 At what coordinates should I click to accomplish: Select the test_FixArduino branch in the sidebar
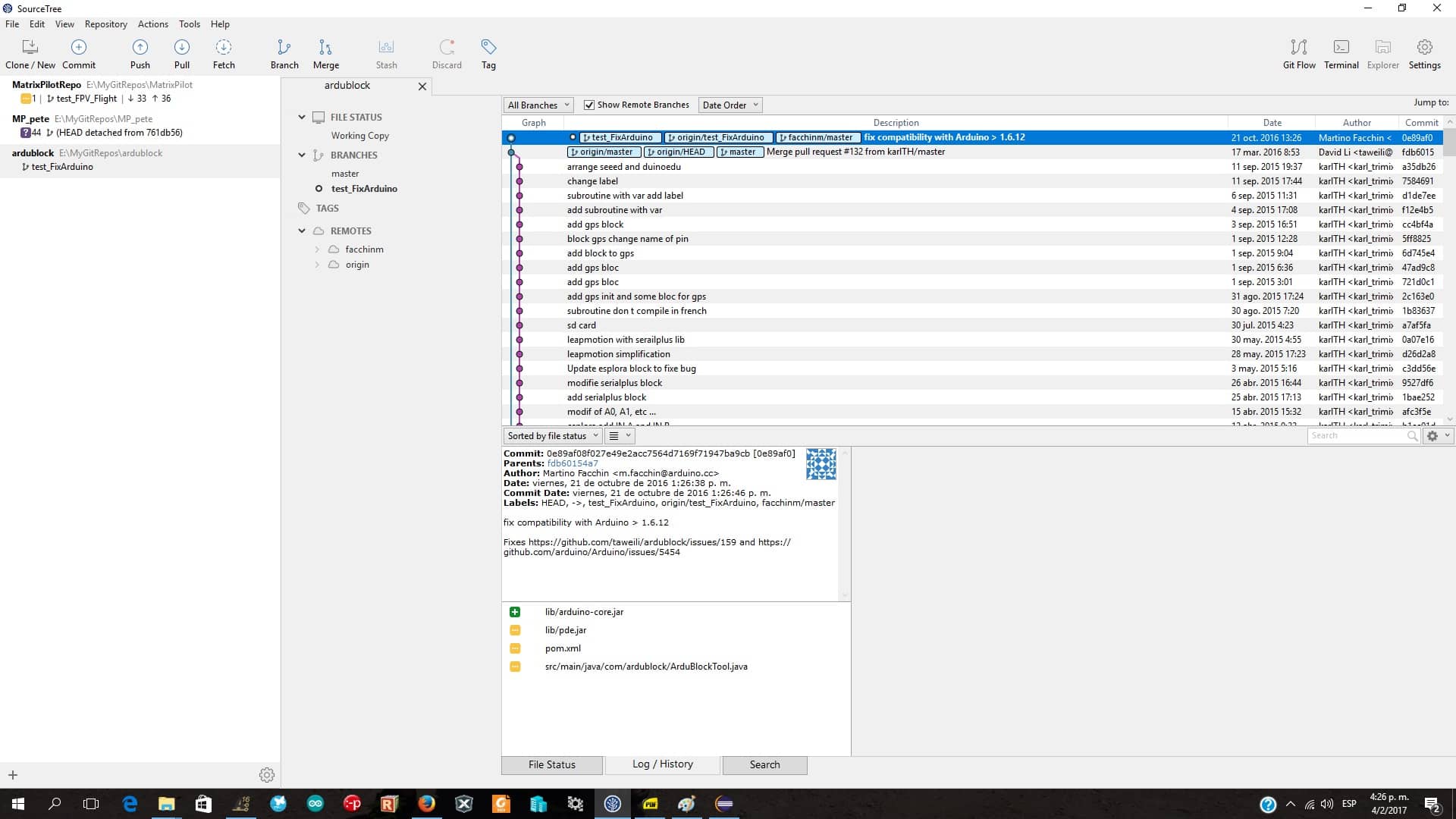click(x=364, y=189)
